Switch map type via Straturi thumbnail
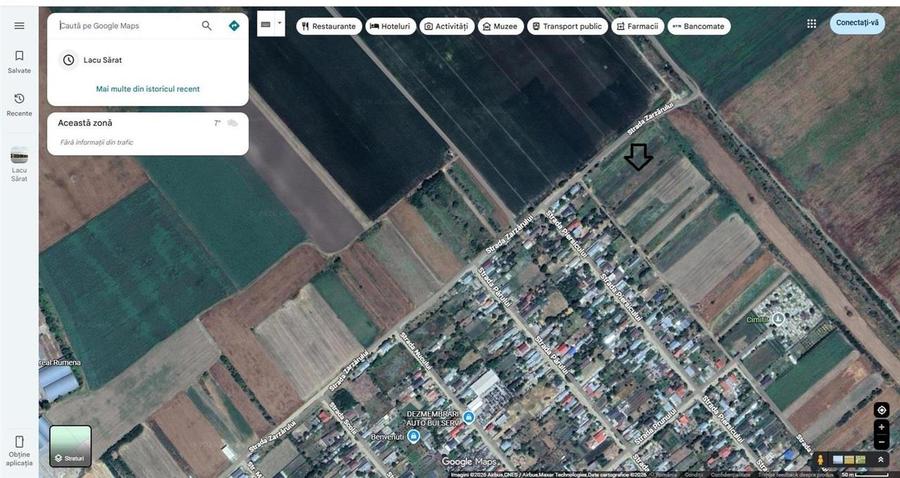The image size is (900, 478). (71, 446)
